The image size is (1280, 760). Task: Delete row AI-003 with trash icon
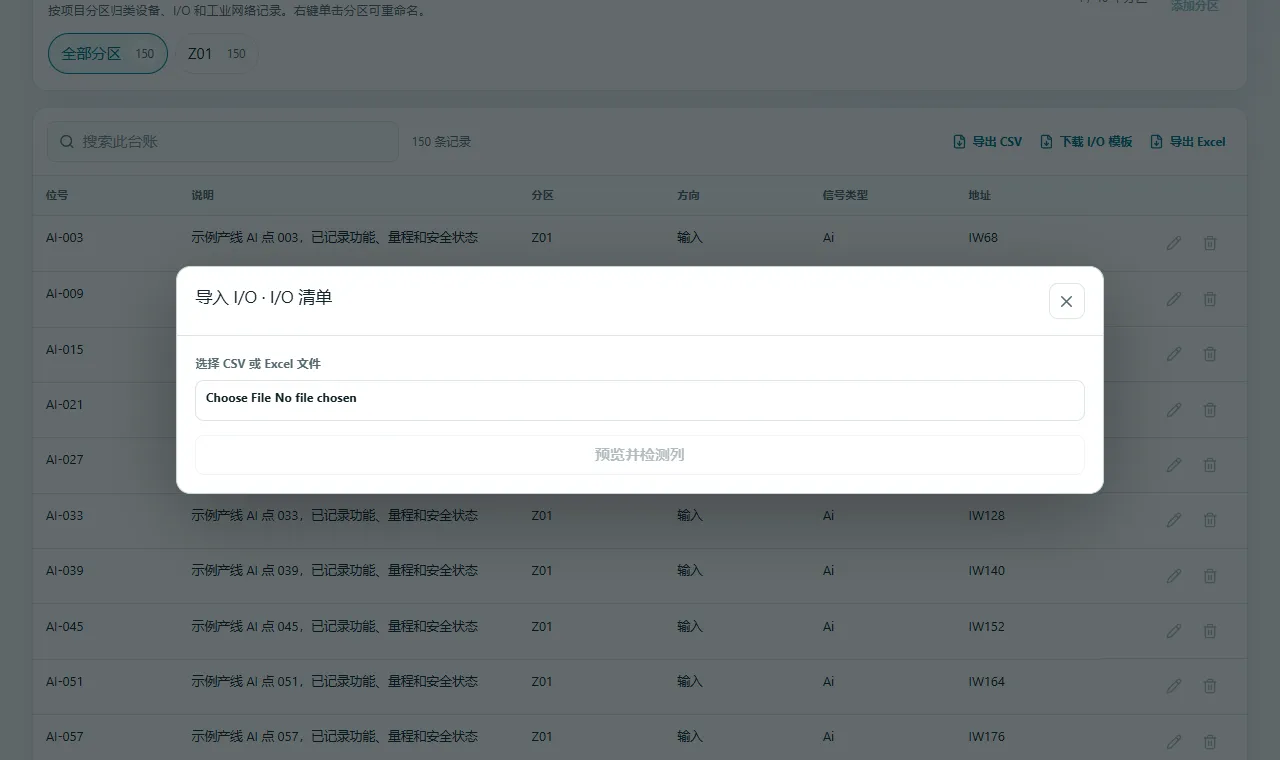click(1210, 243)
